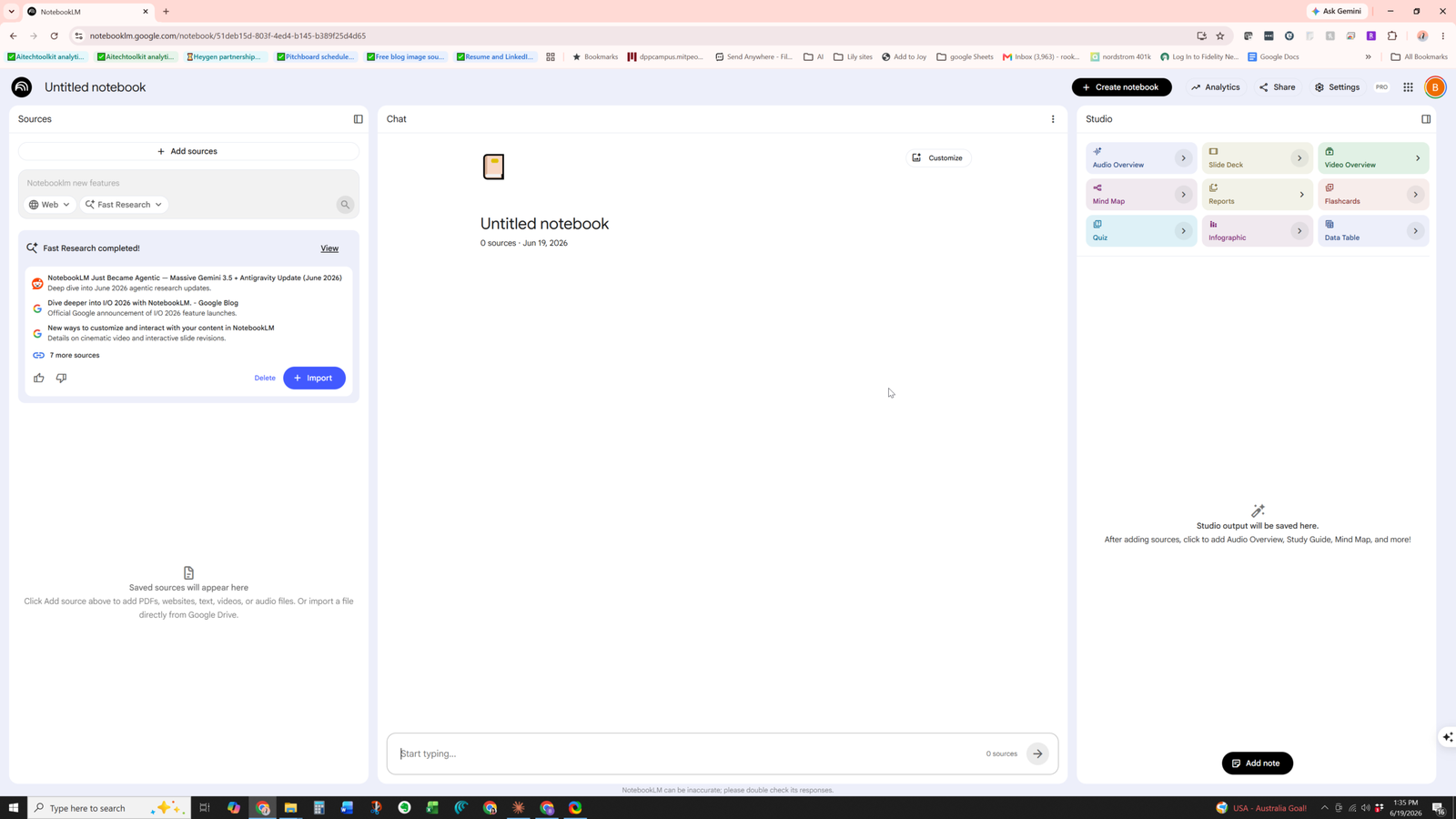Collapse the Sources panel
1456x819 pixels.
[x=359, y=119]
